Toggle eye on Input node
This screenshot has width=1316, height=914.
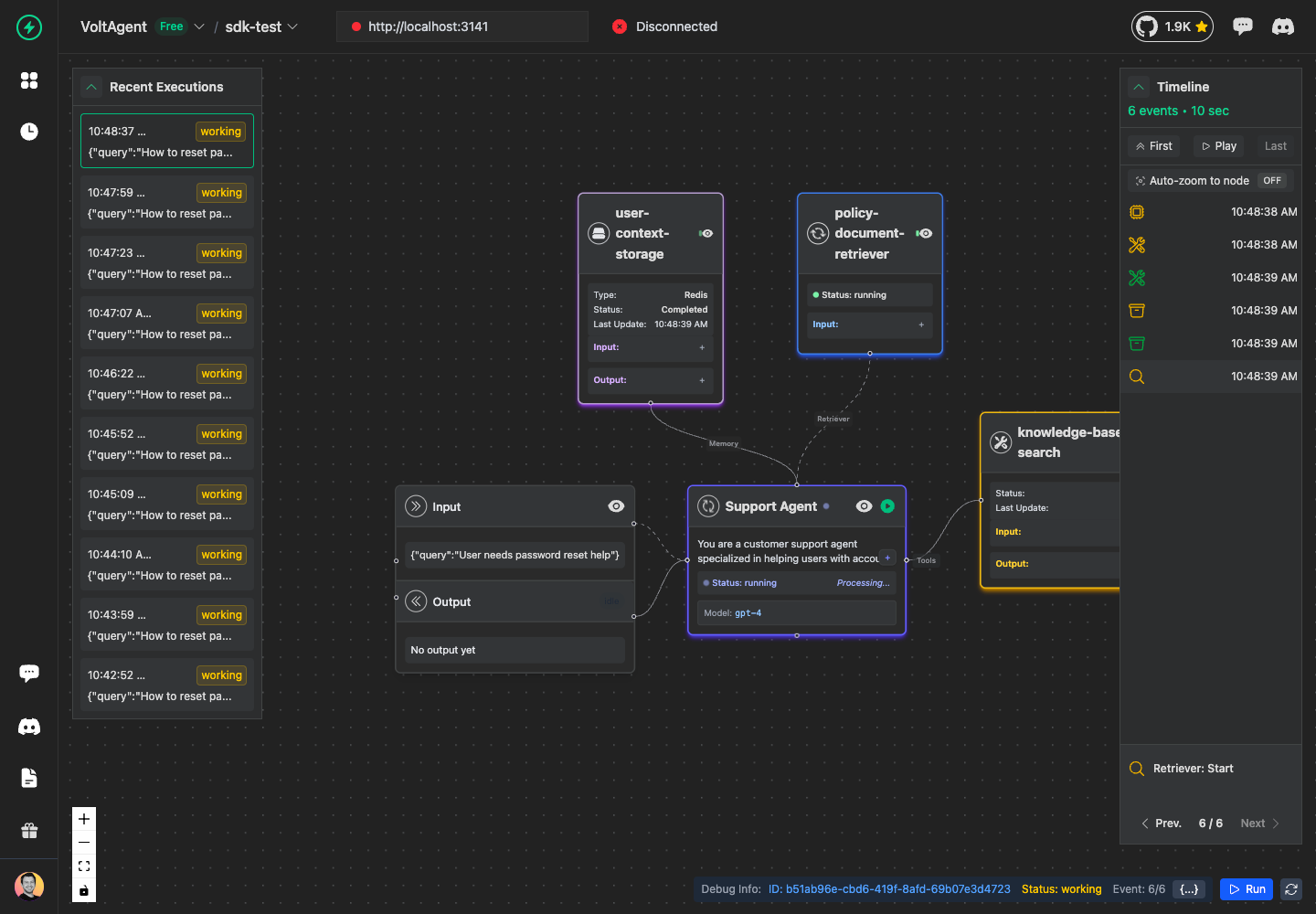coord(616,506)
